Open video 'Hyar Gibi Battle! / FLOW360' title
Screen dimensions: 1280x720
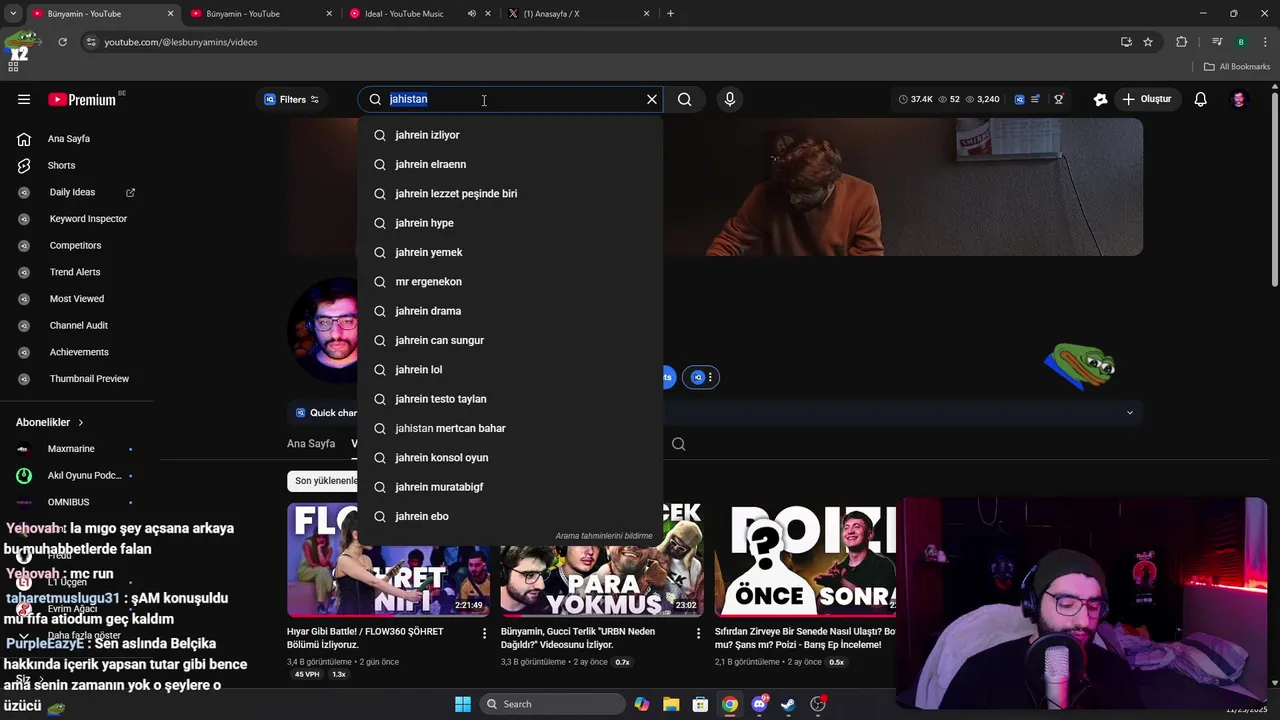click(379, 638)
